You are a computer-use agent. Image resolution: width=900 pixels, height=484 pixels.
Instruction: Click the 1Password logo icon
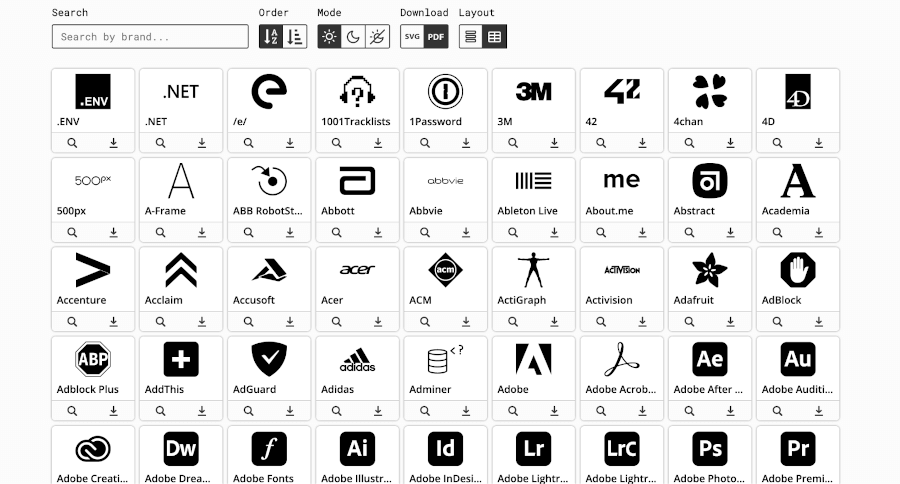pyautogui.click(x=445, y=91)
